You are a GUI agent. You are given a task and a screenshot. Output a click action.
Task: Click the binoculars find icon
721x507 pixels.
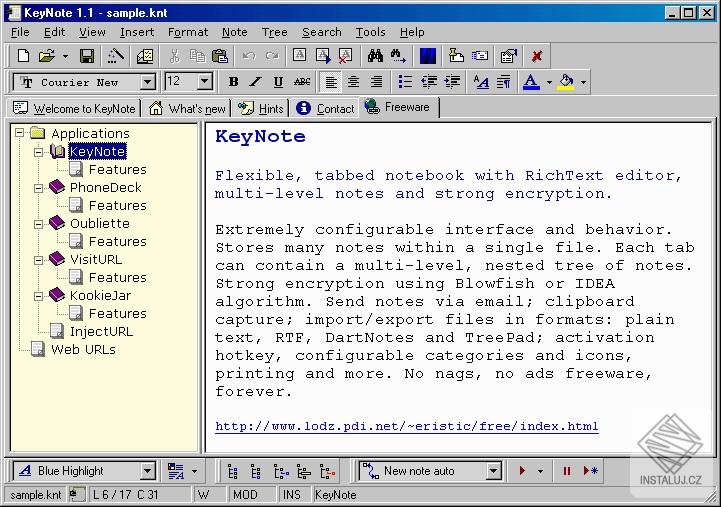click(375, 56)
